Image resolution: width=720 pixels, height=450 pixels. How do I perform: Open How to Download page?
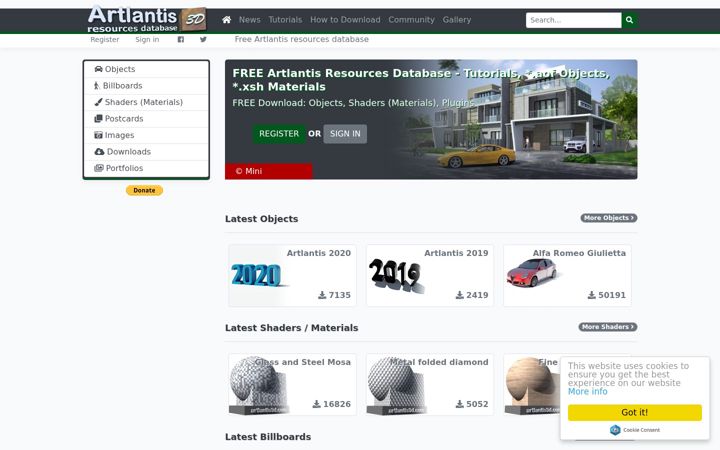[345, 20]
